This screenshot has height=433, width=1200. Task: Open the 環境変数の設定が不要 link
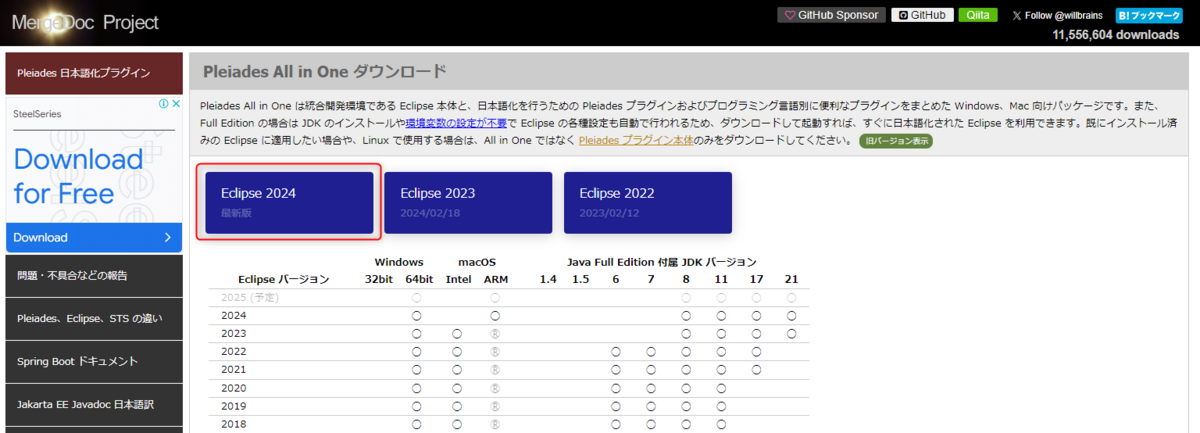pos(455,122)
